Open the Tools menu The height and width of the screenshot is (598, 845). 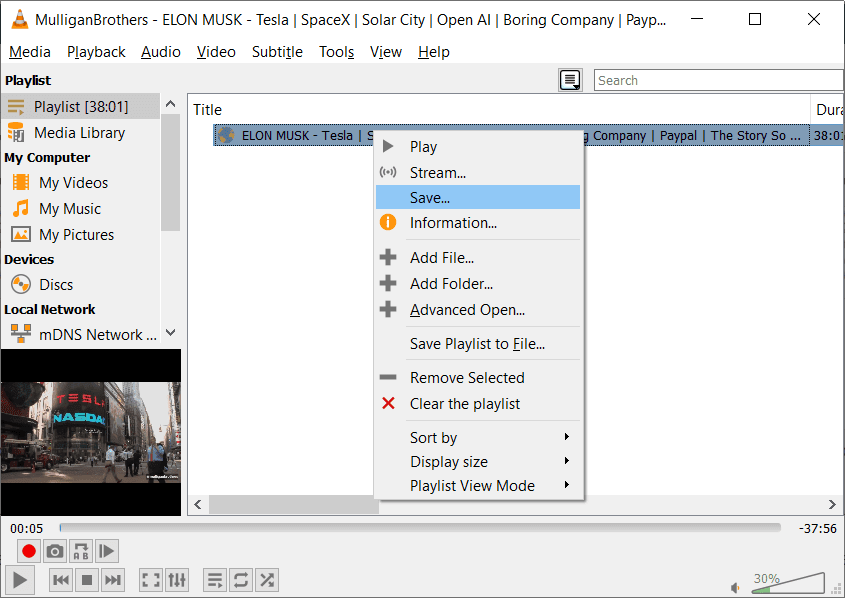pyautogui.click(x=336, y=52)
